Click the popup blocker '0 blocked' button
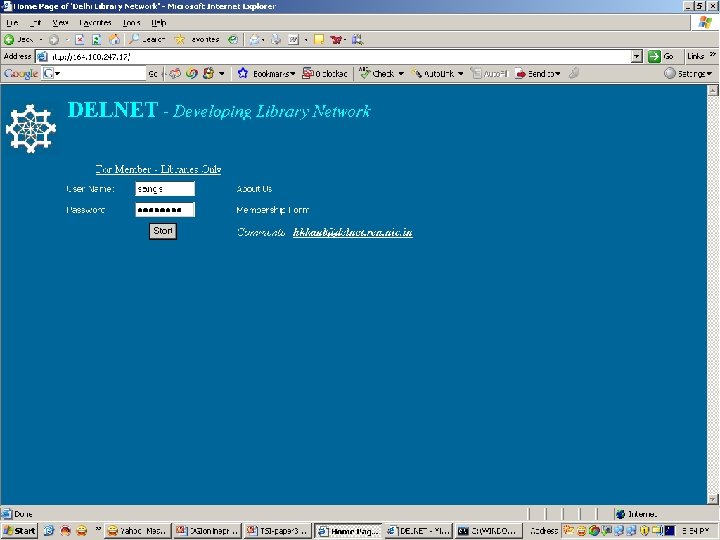This screenshot has width=720, height=540. click(x=325, y=73)
